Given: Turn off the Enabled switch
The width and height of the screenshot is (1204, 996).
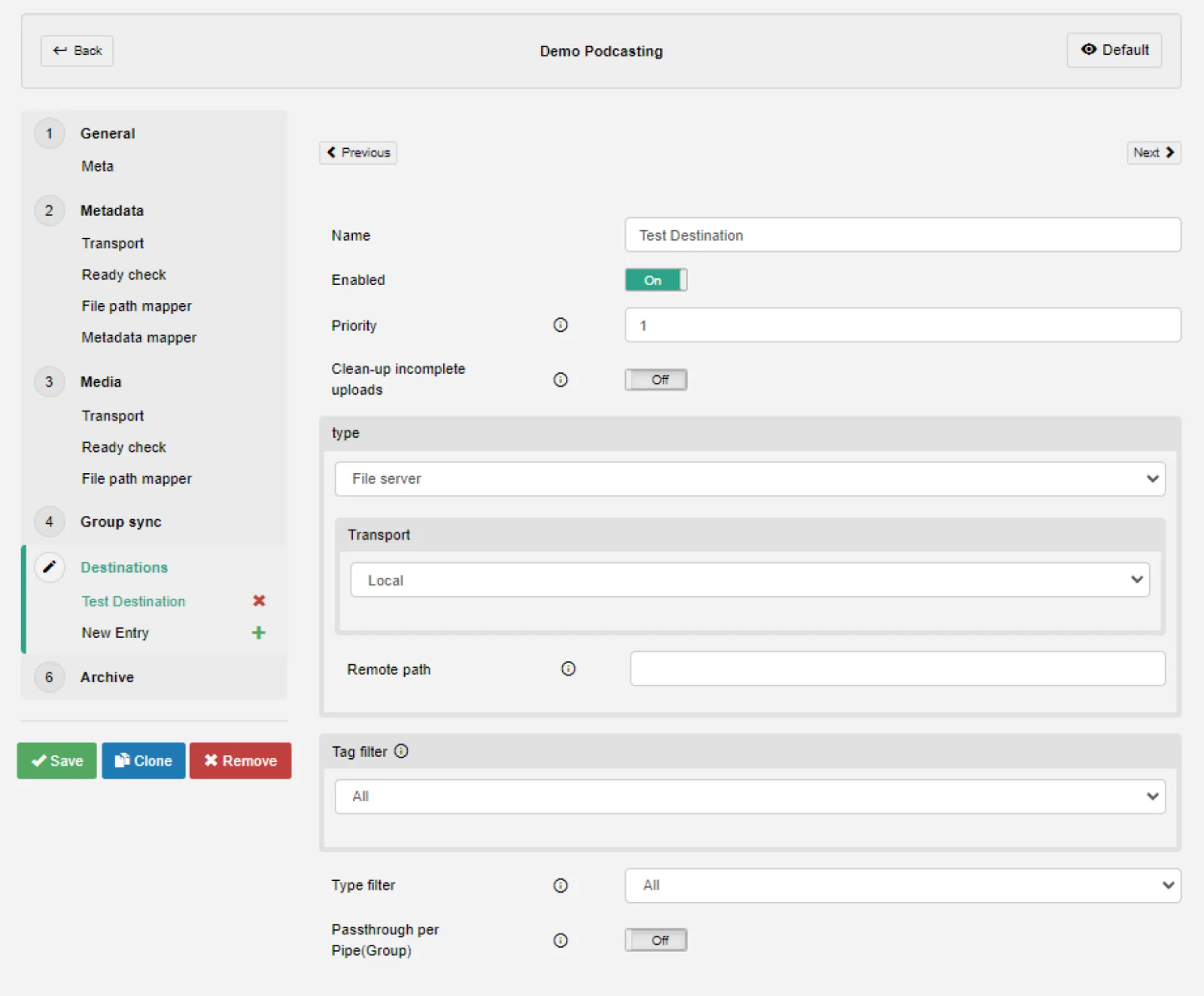Looking at the screenshot, I should (x=655, y=280).
